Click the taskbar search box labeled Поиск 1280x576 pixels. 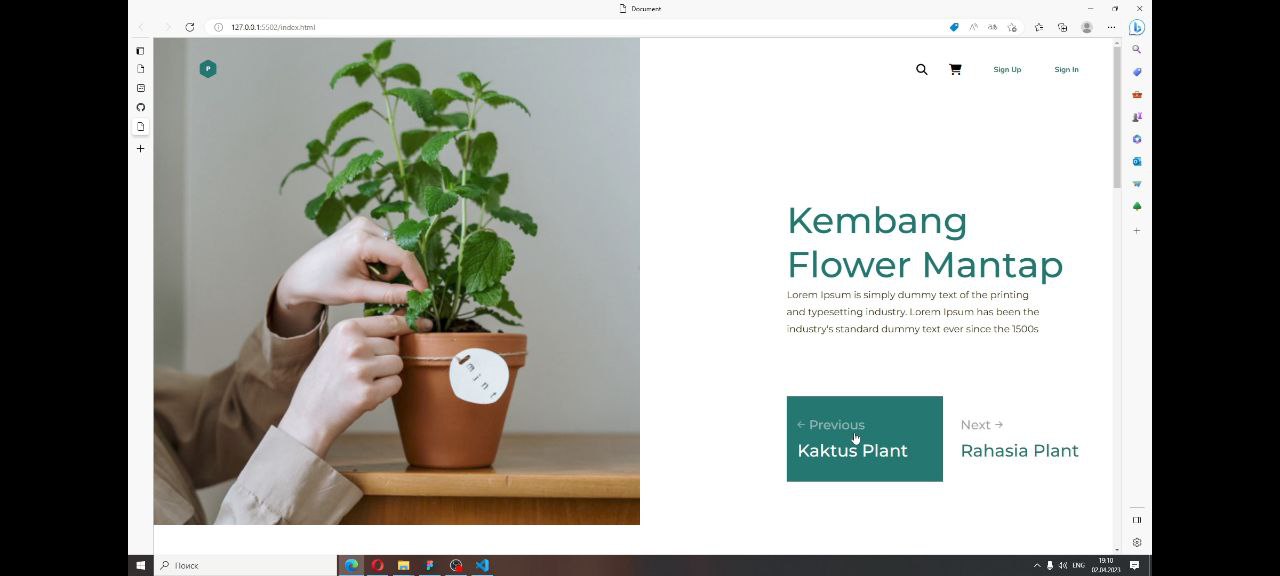coord(245,565)
